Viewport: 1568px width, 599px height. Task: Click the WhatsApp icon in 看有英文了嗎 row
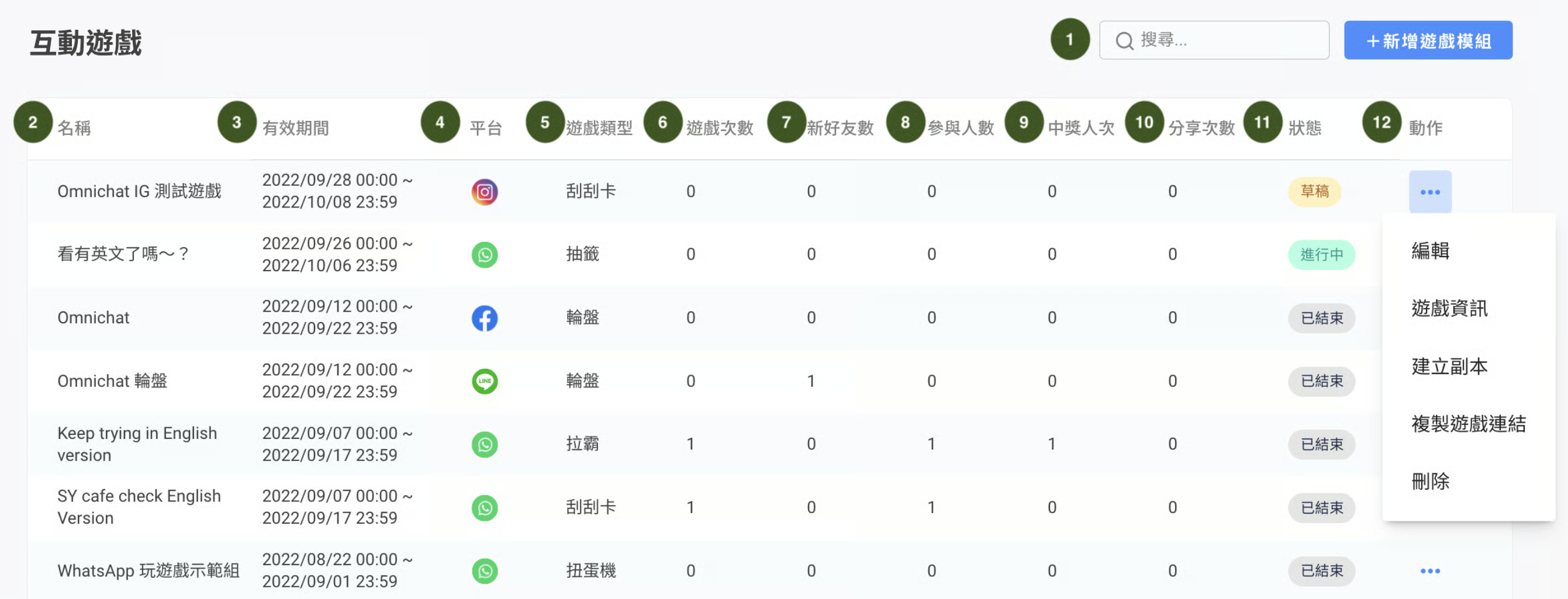click(x=485, y=254)
